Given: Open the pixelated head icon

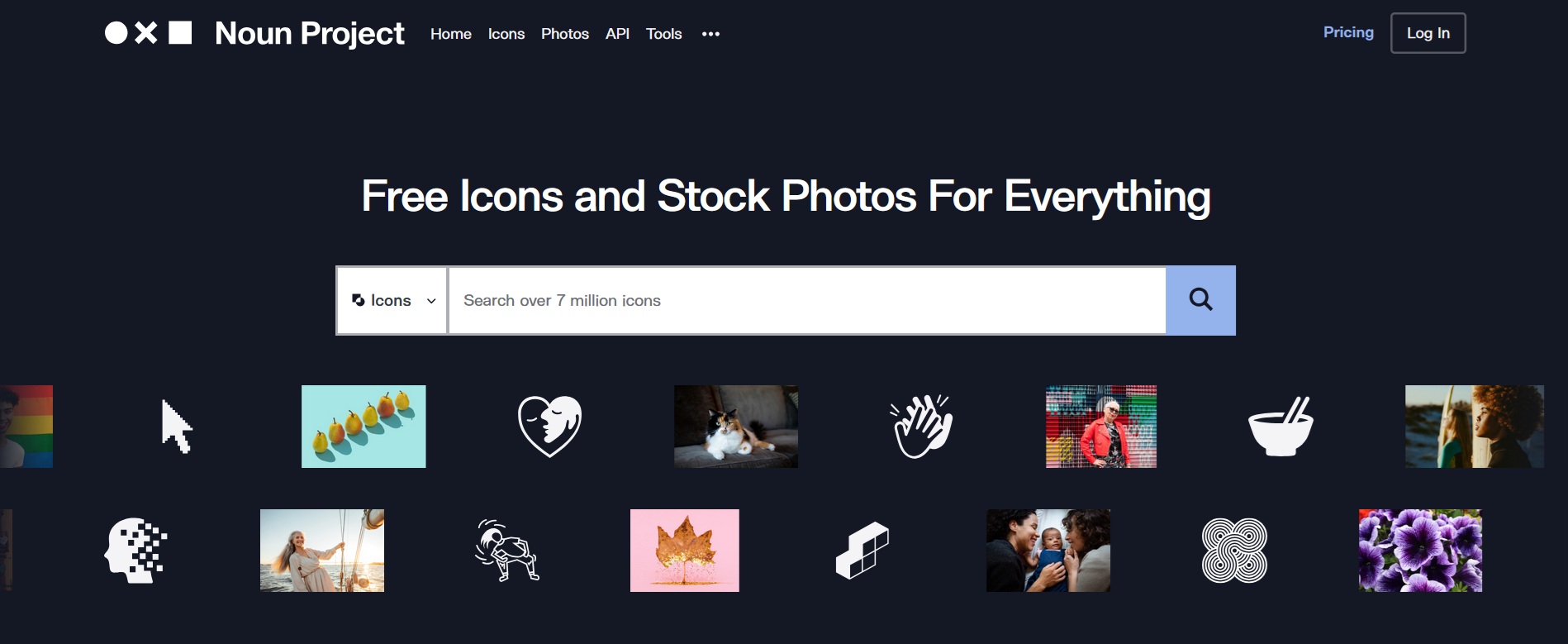Looking at the screenshot, I should tap(136, 551).
